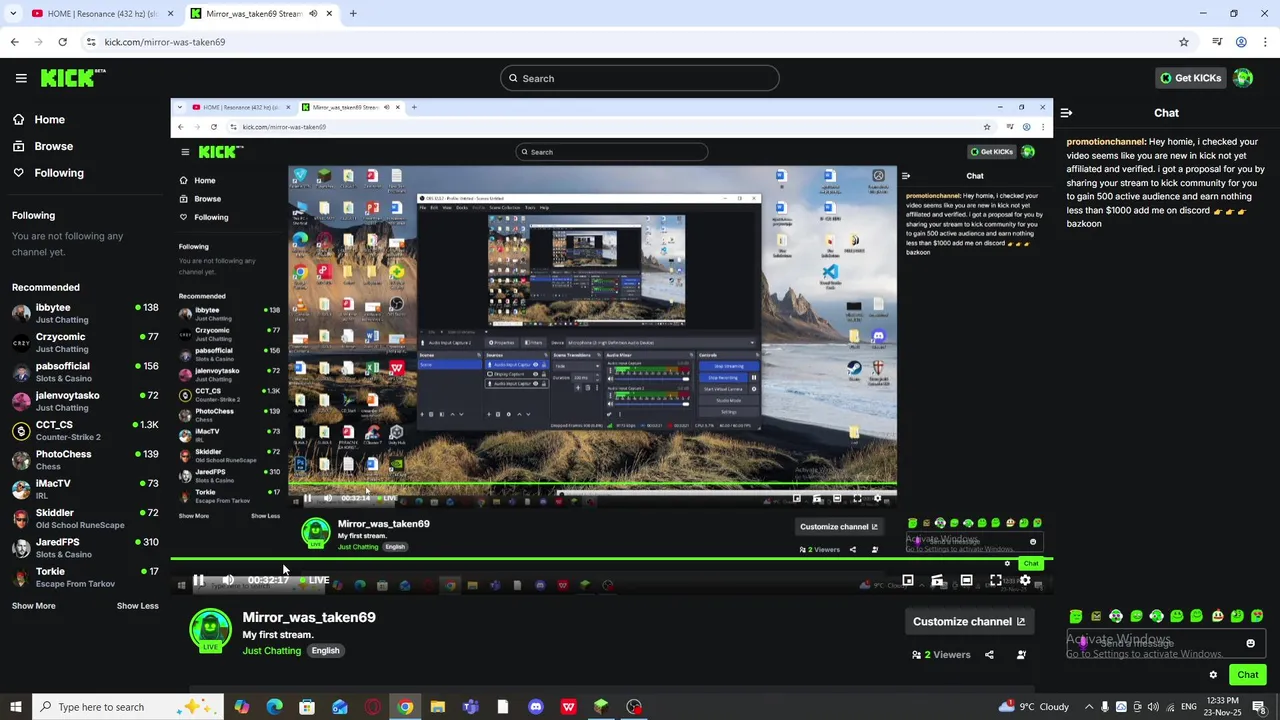Screen dimensions: 1280x720
Task: Go back in browser
Action: (x=14, y=42)
